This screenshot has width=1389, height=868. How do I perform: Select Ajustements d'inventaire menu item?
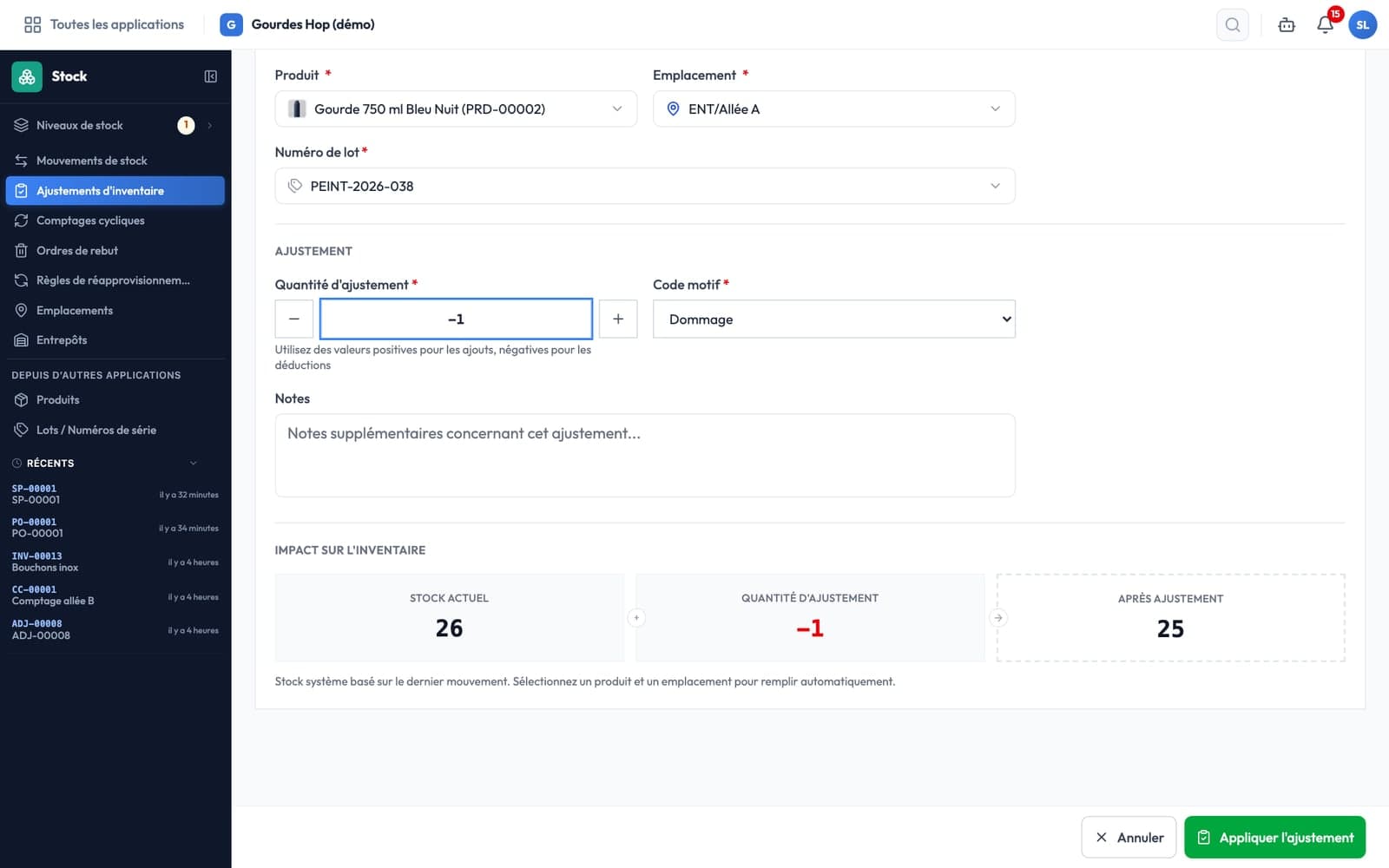115,191
